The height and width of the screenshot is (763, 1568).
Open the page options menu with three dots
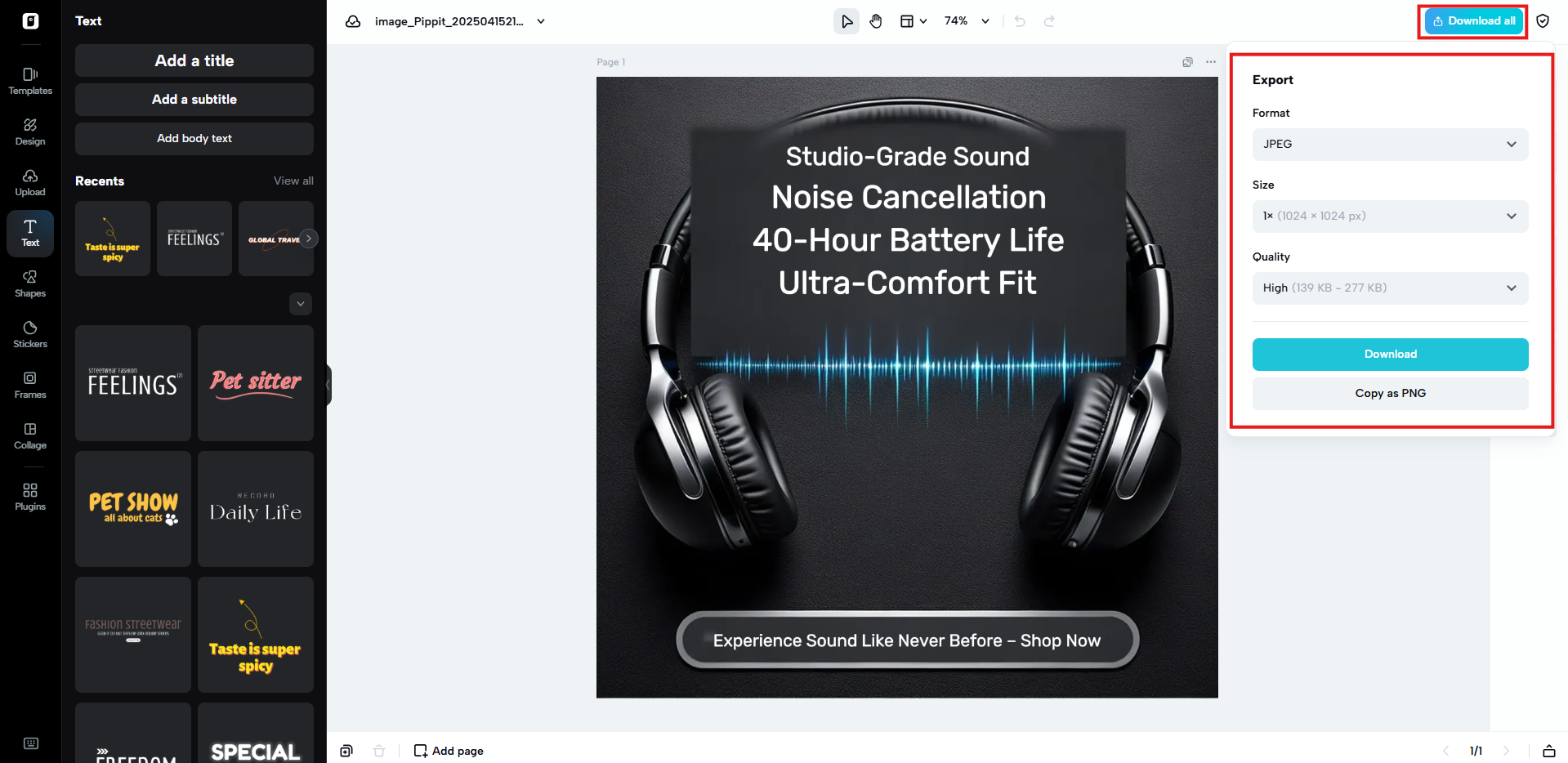pyautogui.click(x=1210, y=62)
